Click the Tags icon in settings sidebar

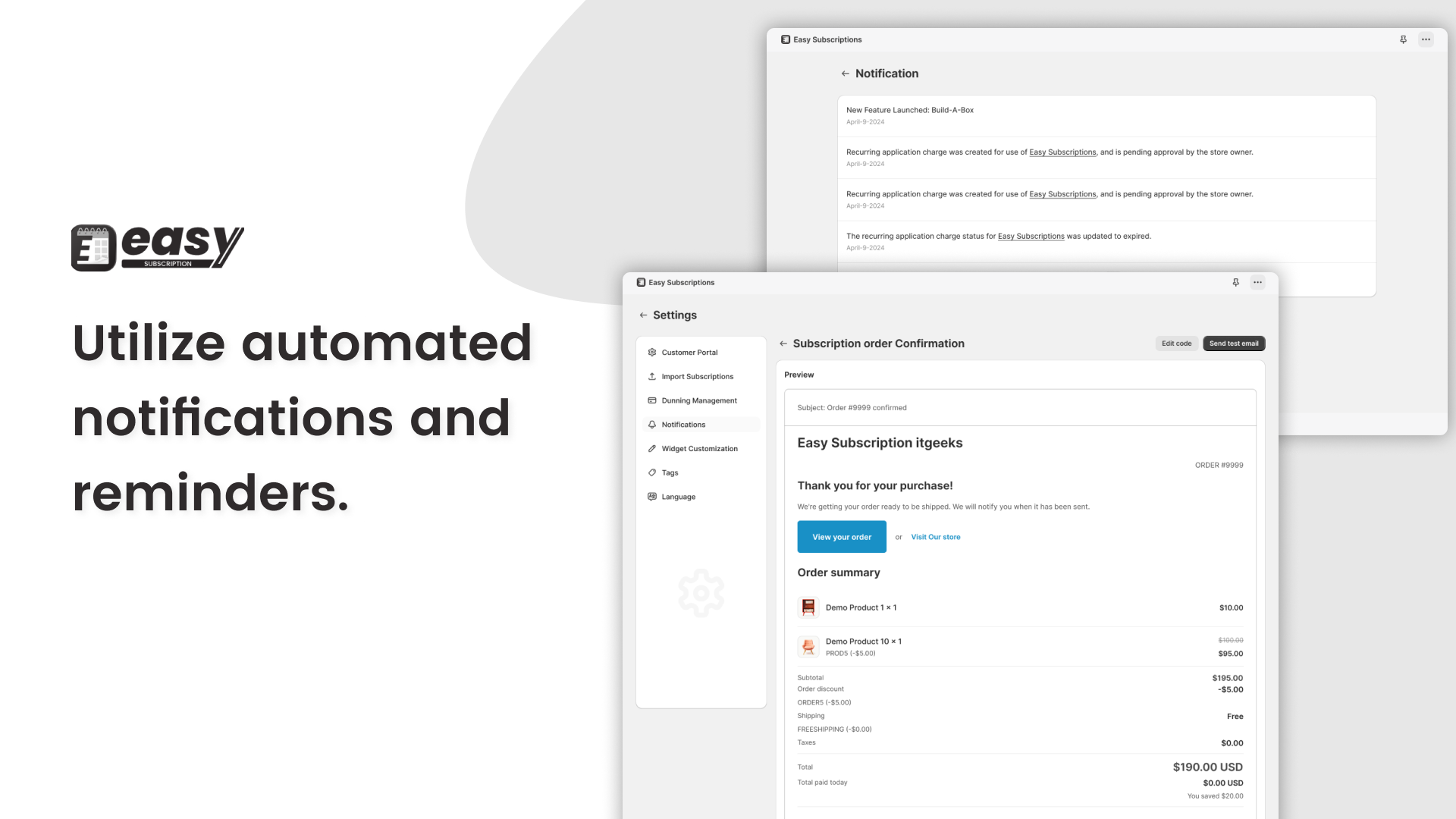pyautogui.click(x=652, y=472)
